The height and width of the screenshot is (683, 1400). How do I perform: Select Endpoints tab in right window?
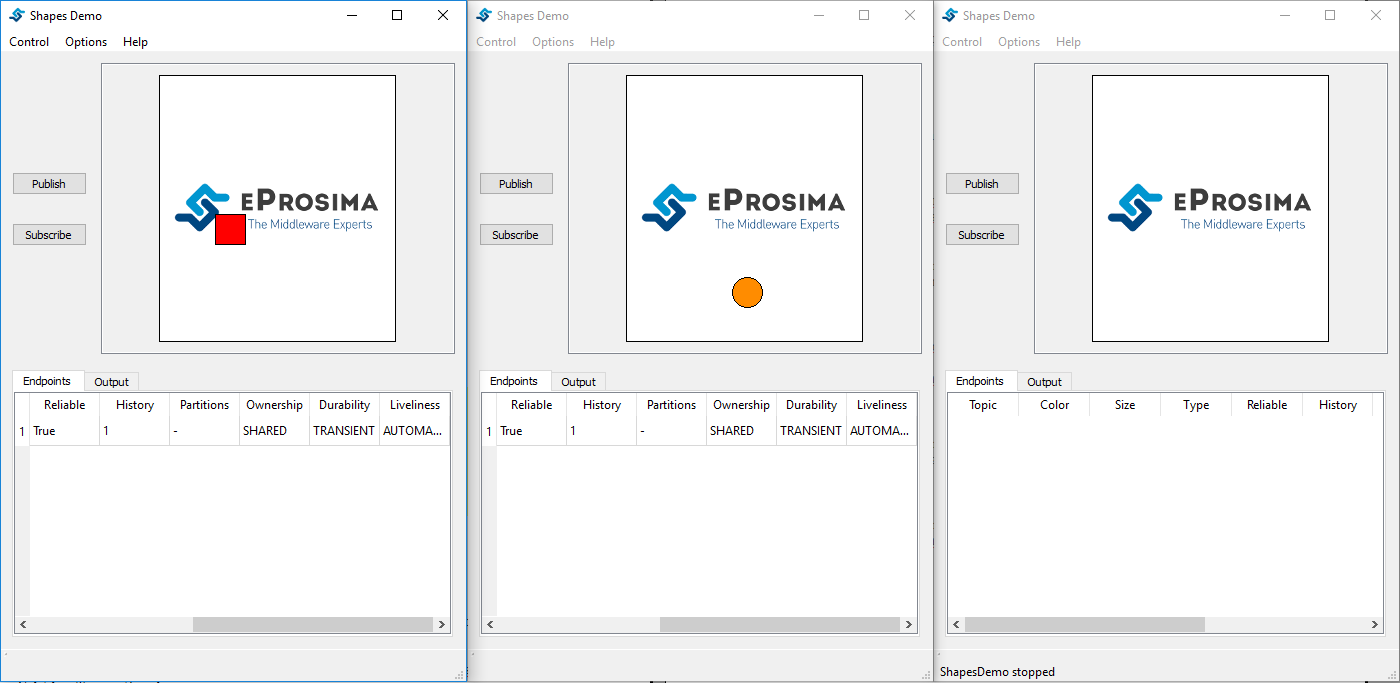(x=980, y=381)
